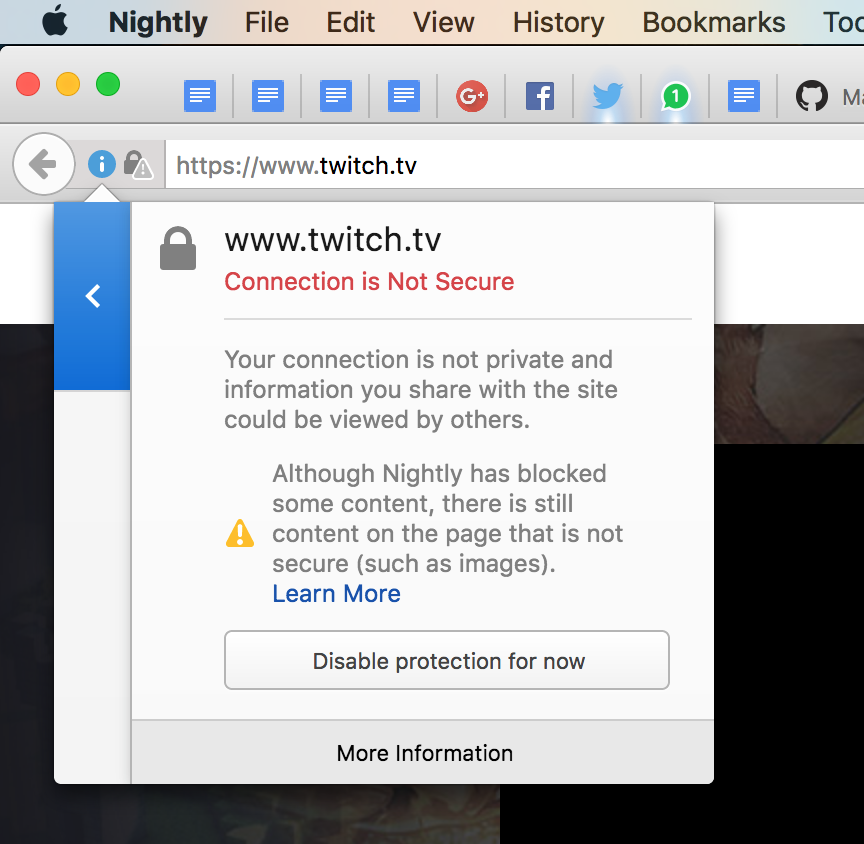Viewport: 864px width, 844px height.
Task: Open More Information
Action: [x=424, y=753]
